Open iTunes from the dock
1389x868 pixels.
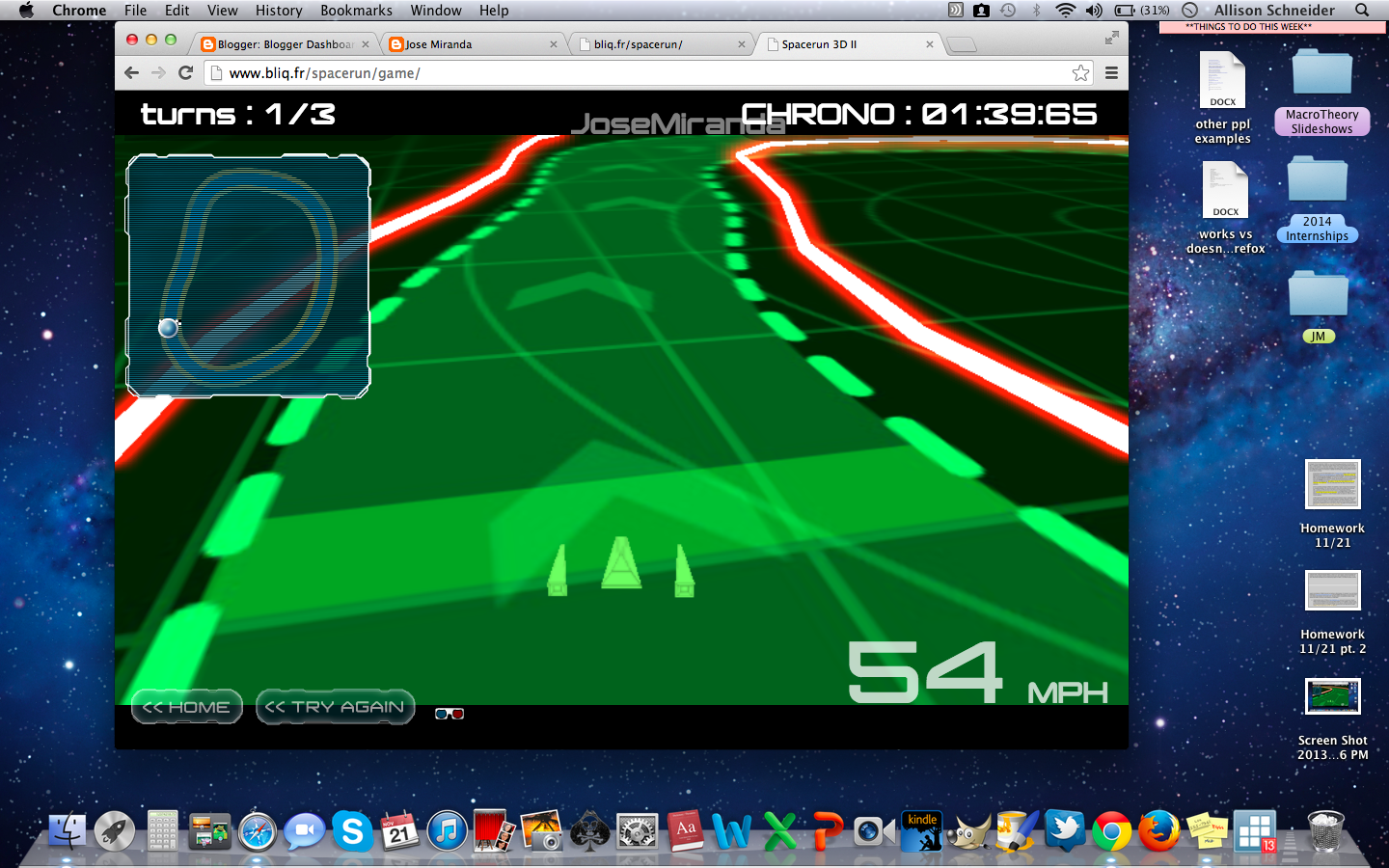coord(447,830)
